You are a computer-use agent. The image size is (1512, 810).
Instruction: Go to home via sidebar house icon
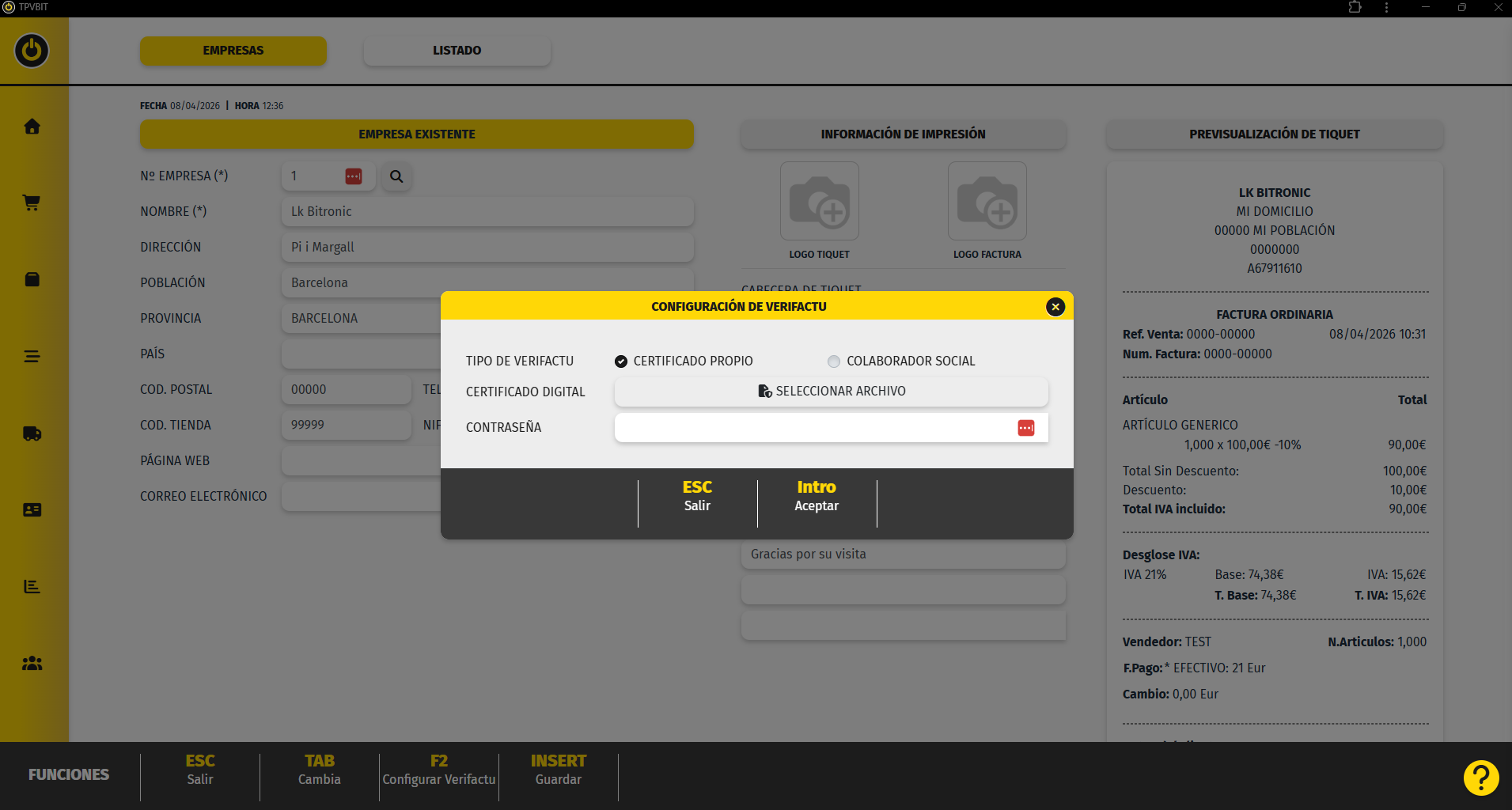click(x=32, y=127)
